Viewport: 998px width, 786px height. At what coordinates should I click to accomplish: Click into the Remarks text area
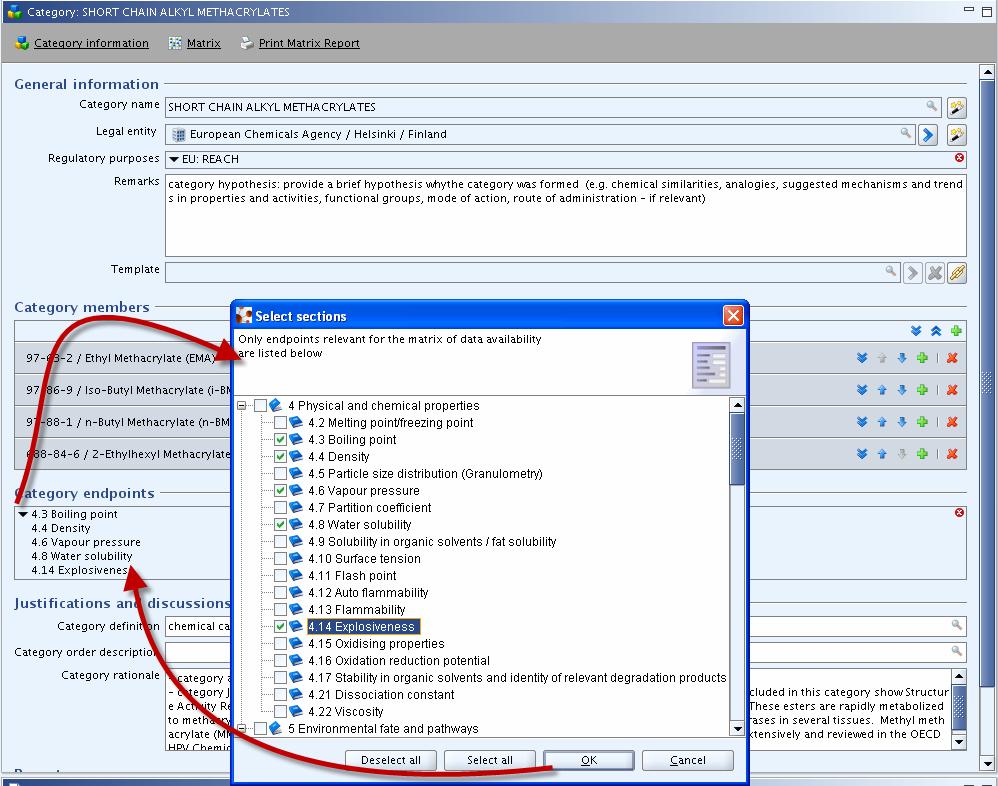(565, 216)
